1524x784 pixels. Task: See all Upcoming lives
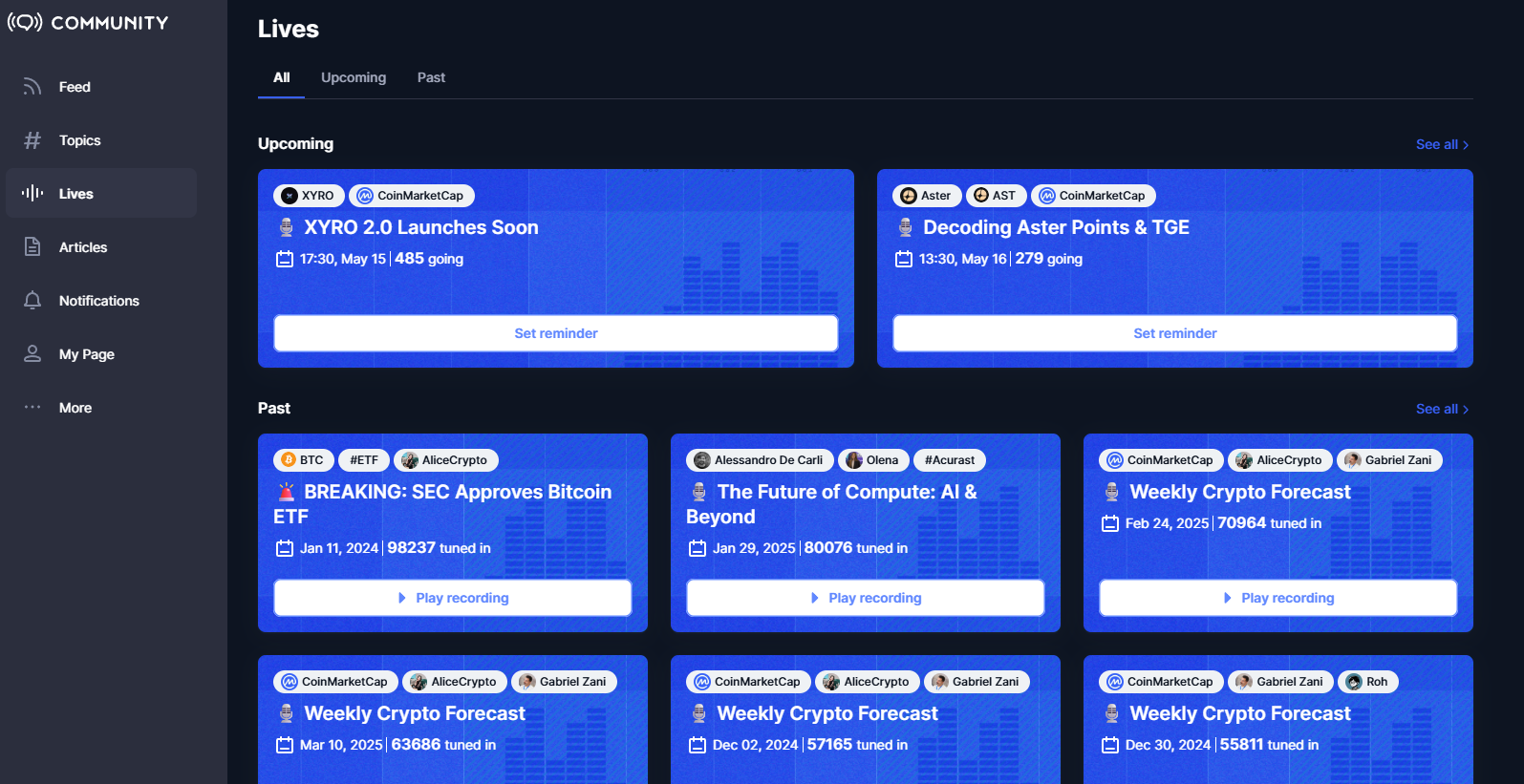coord(1442,144)
